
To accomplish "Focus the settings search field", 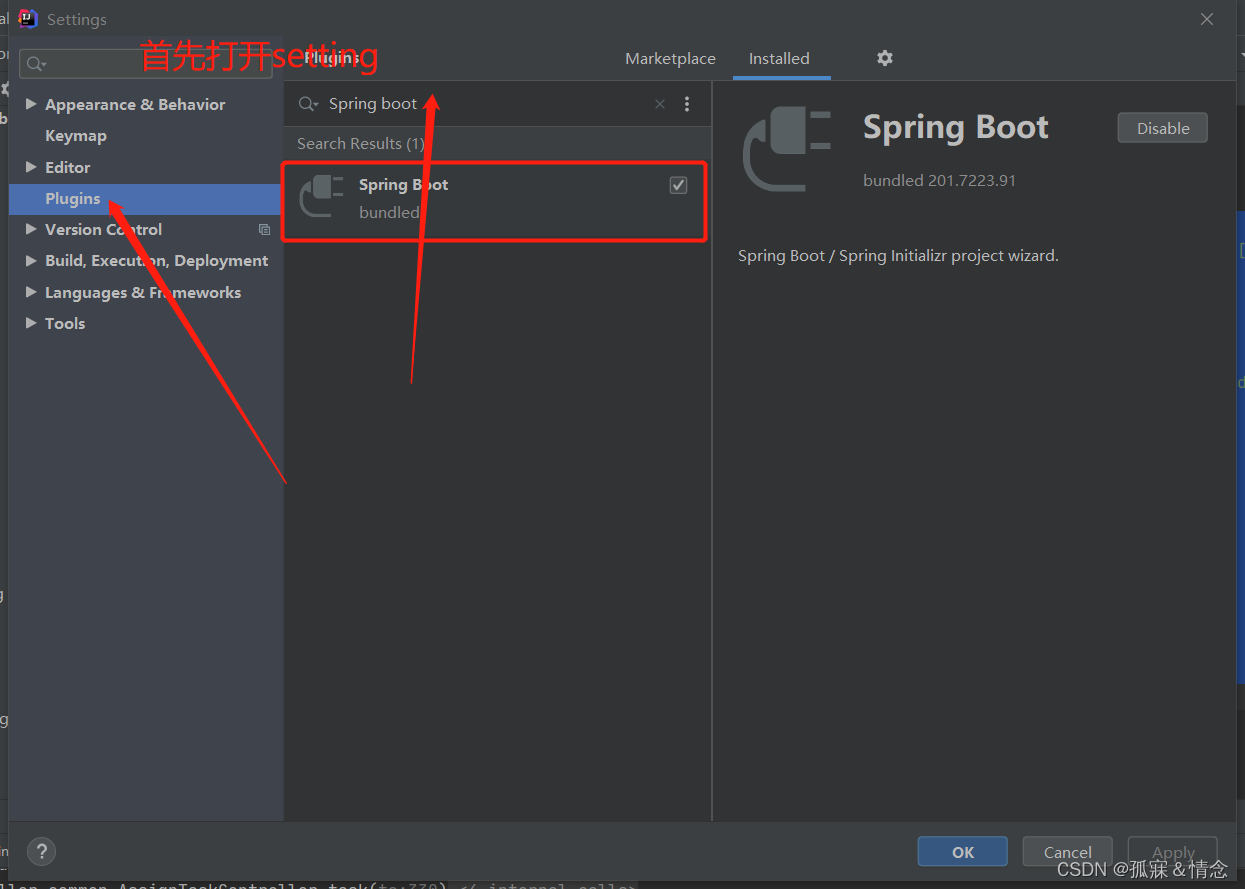I will point(146,64).
